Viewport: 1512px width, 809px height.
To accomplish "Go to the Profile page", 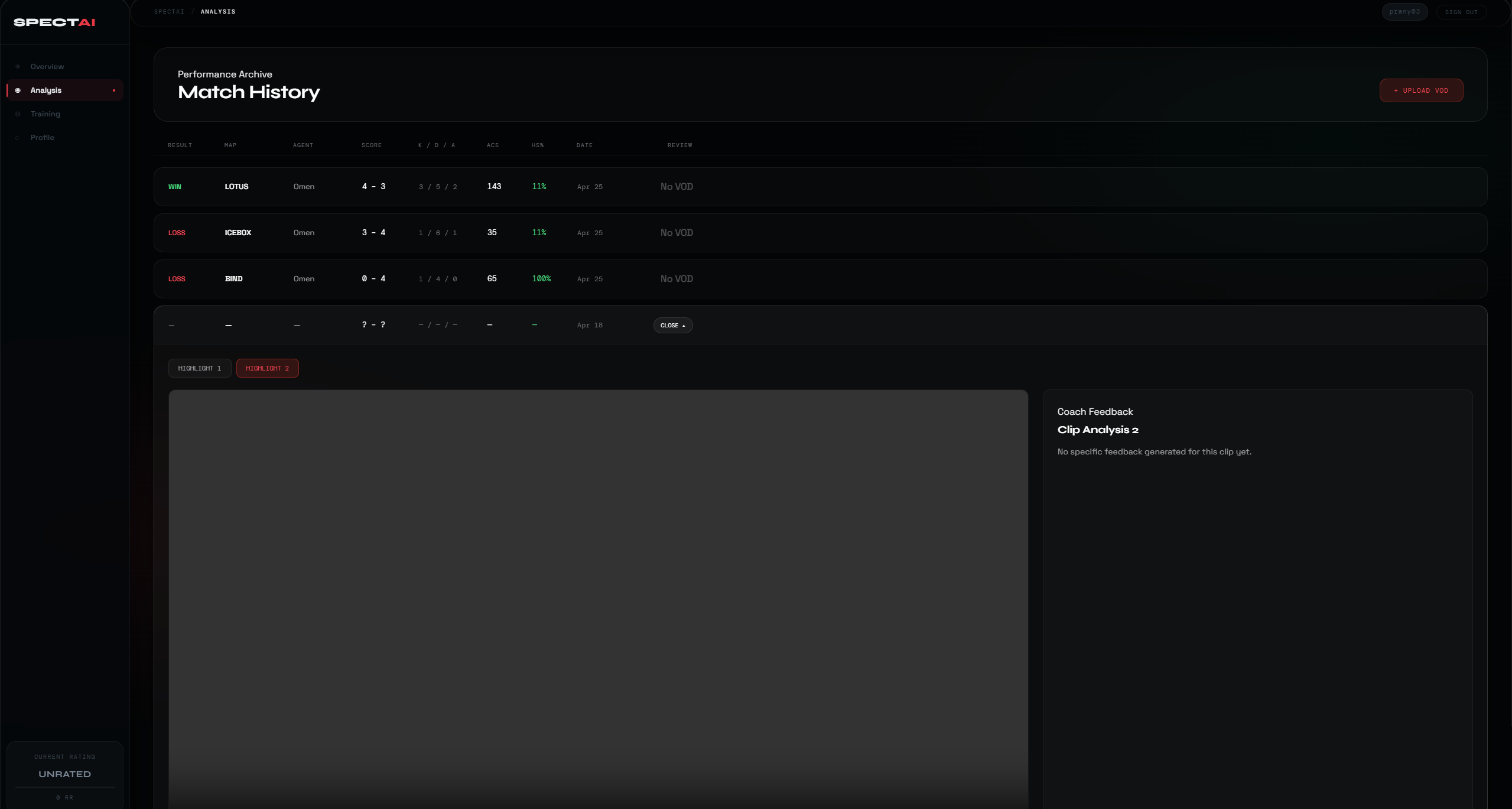I will point(43,138).
